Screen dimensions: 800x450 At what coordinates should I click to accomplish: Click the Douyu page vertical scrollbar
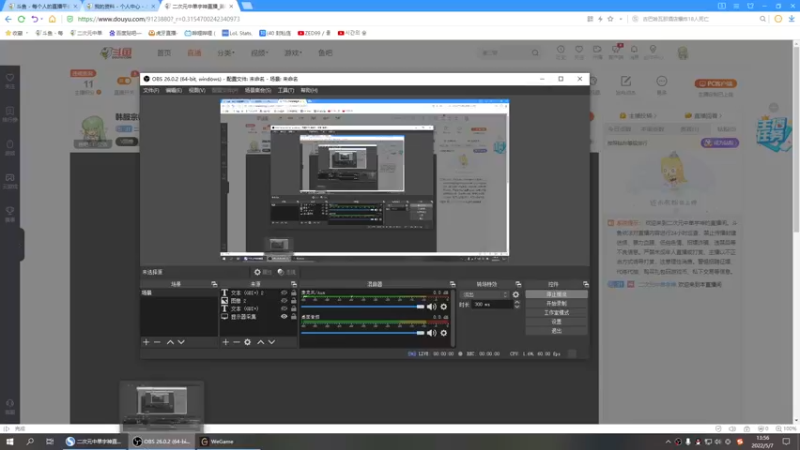click(x=796, y=138)
